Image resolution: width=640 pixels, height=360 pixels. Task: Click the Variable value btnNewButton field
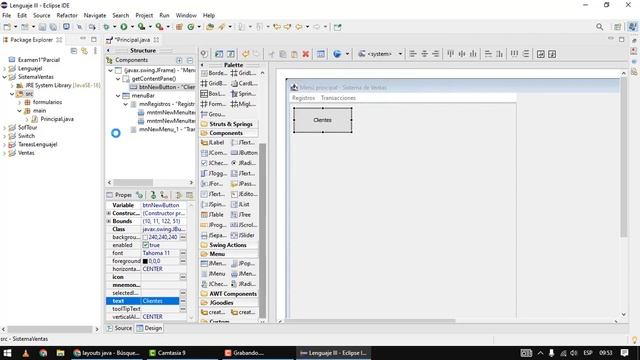164,205
